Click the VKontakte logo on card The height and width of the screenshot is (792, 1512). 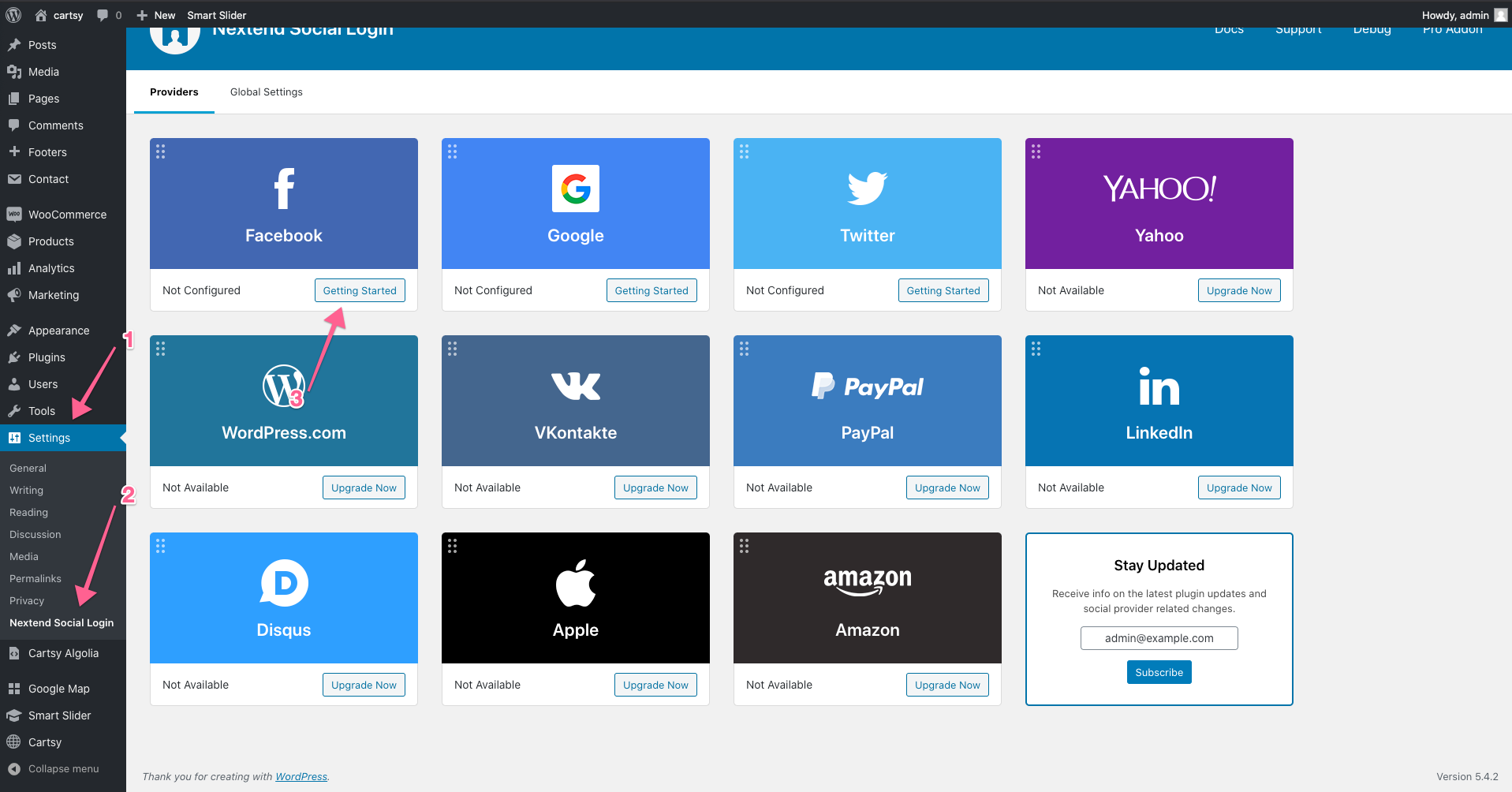(x=576, y=386)
